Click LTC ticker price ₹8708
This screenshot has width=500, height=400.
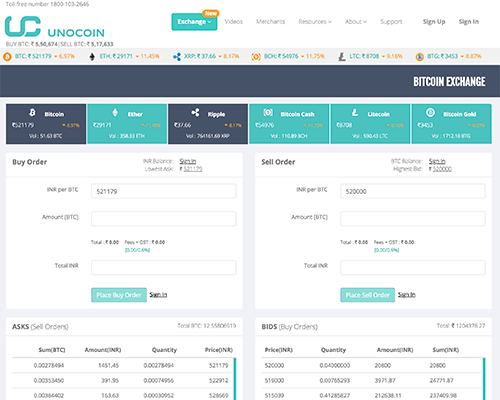pos(370,56)
